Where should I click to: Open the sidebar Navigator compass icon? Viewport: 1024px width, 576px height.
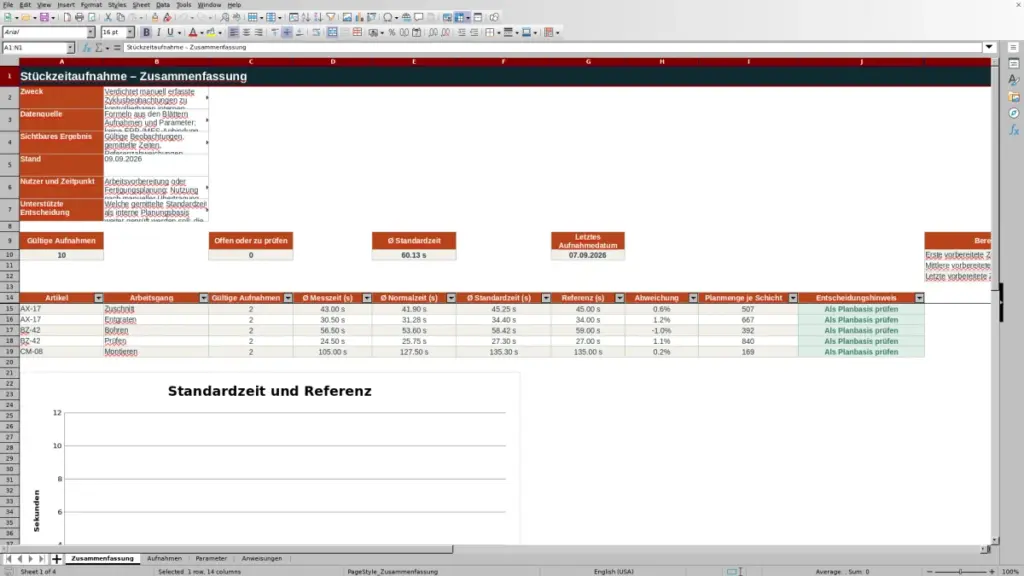(x=1014, y=114)
